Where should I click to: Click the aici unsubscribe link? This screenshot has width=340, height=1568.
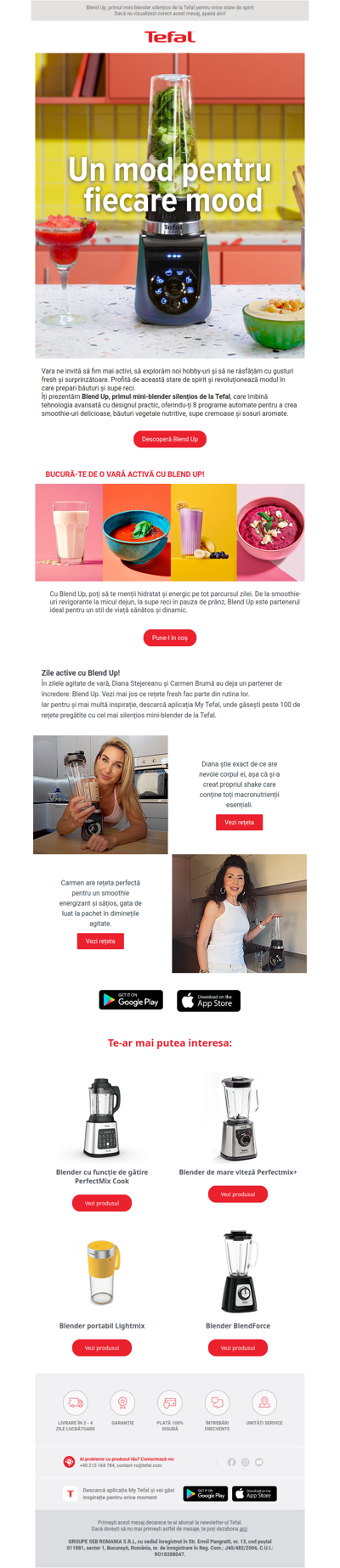(243, 1529)
